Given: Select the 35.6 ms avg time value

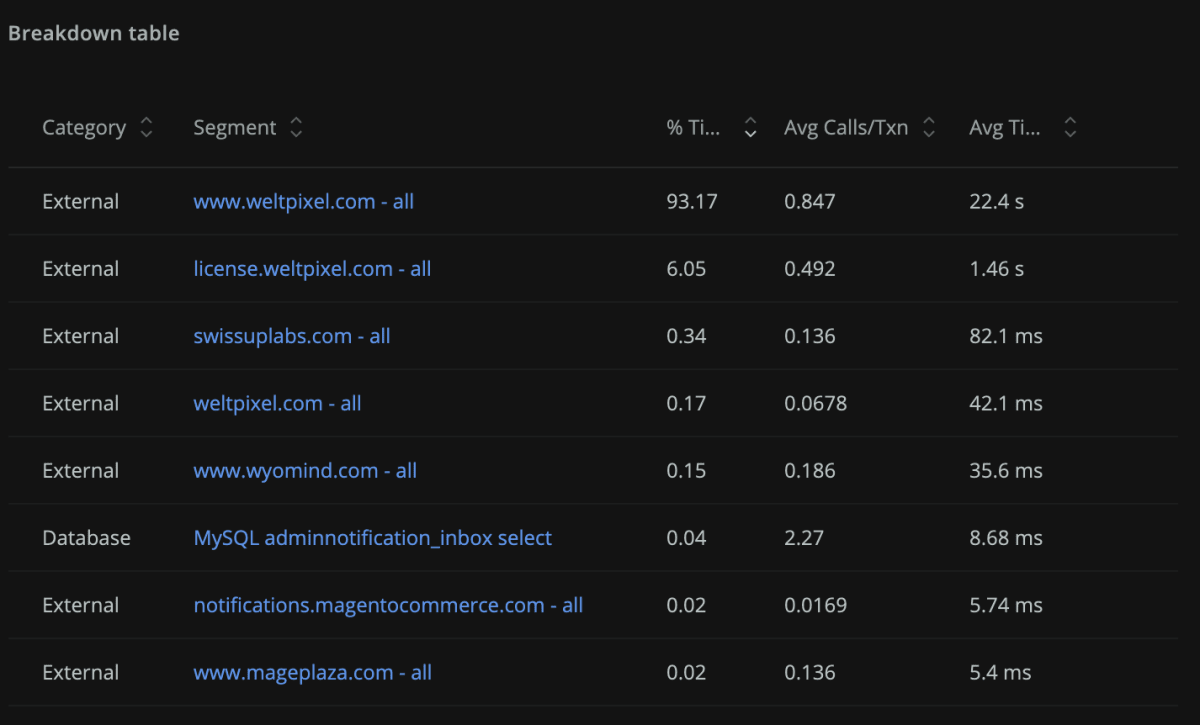Looking at the screenshot, I should coord(1006,471).
